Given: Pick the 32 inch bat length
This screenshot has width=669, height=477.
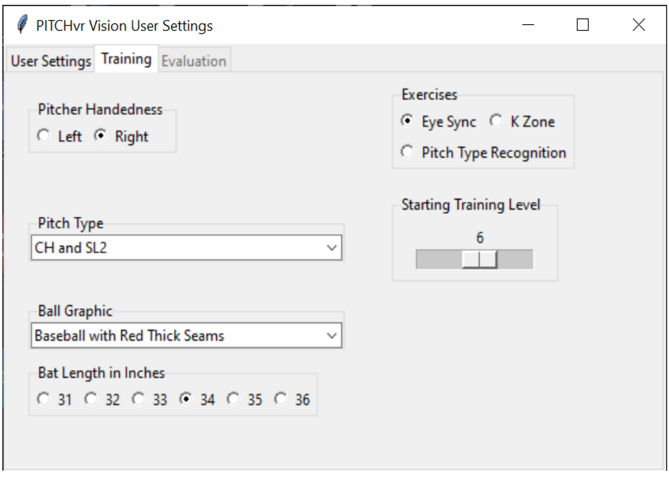Looking at the screenshot, I should point(90,399).
